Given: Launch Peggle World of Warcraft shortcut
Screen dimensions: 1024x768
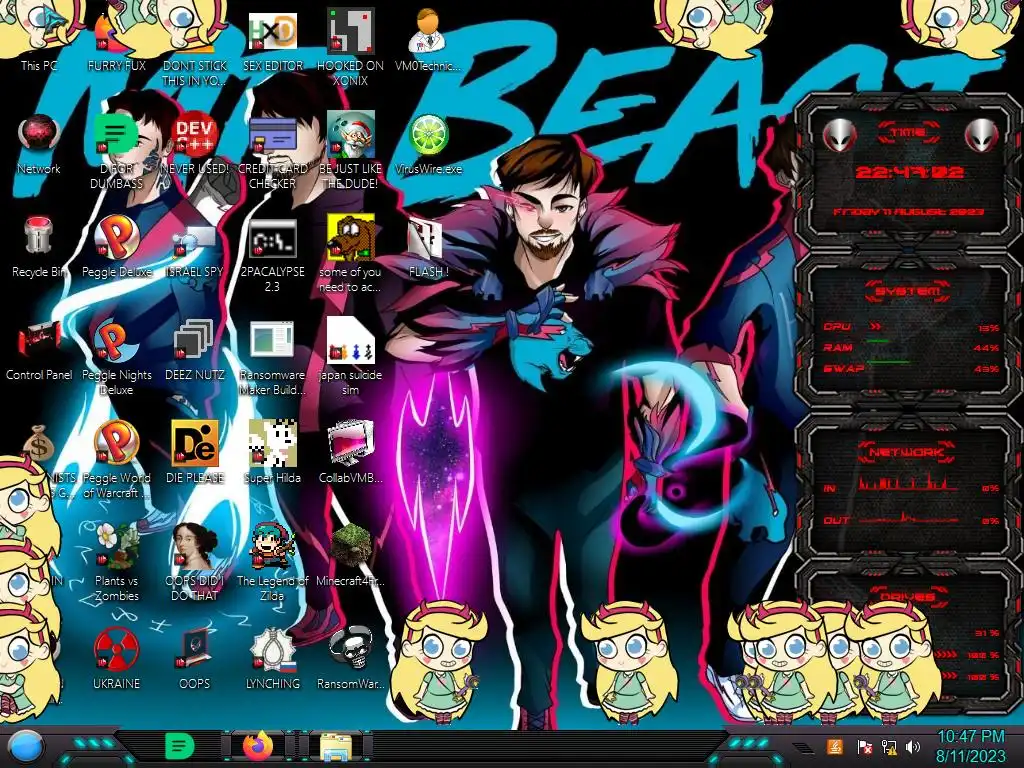Looking at the screenshot, I should point(116,460).
